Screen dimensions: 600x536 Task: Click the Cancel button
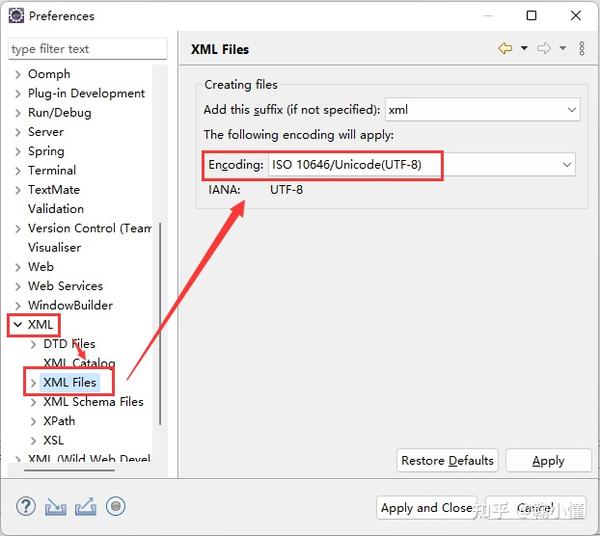coord(535,508)
